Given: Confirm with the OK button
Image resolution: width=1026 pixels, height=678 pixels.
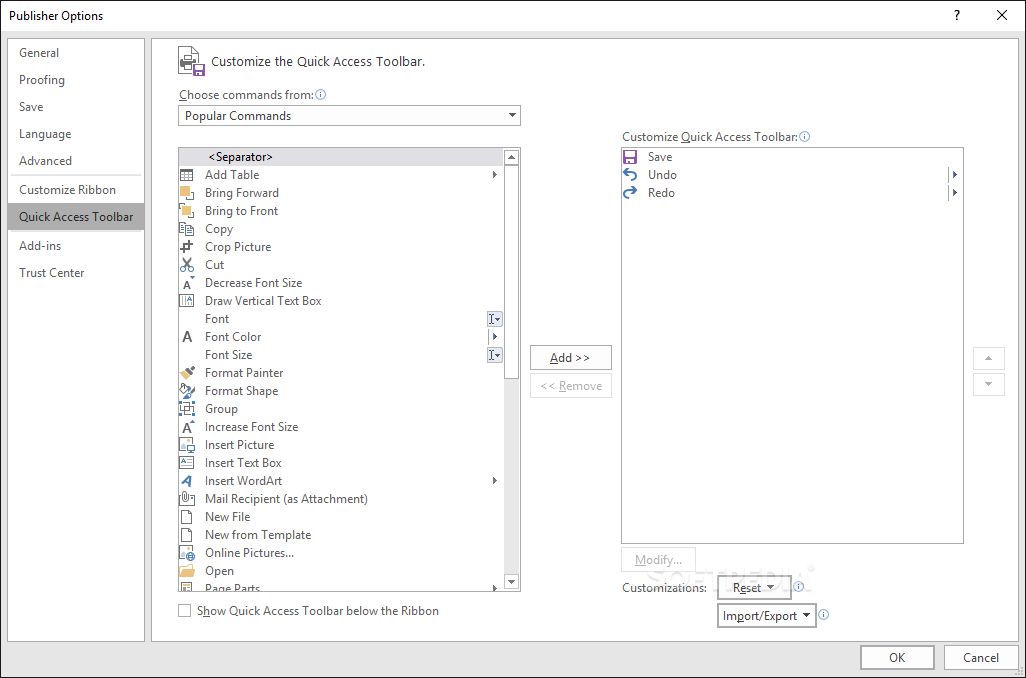Looking at the screenshot, I should point(896,658).
